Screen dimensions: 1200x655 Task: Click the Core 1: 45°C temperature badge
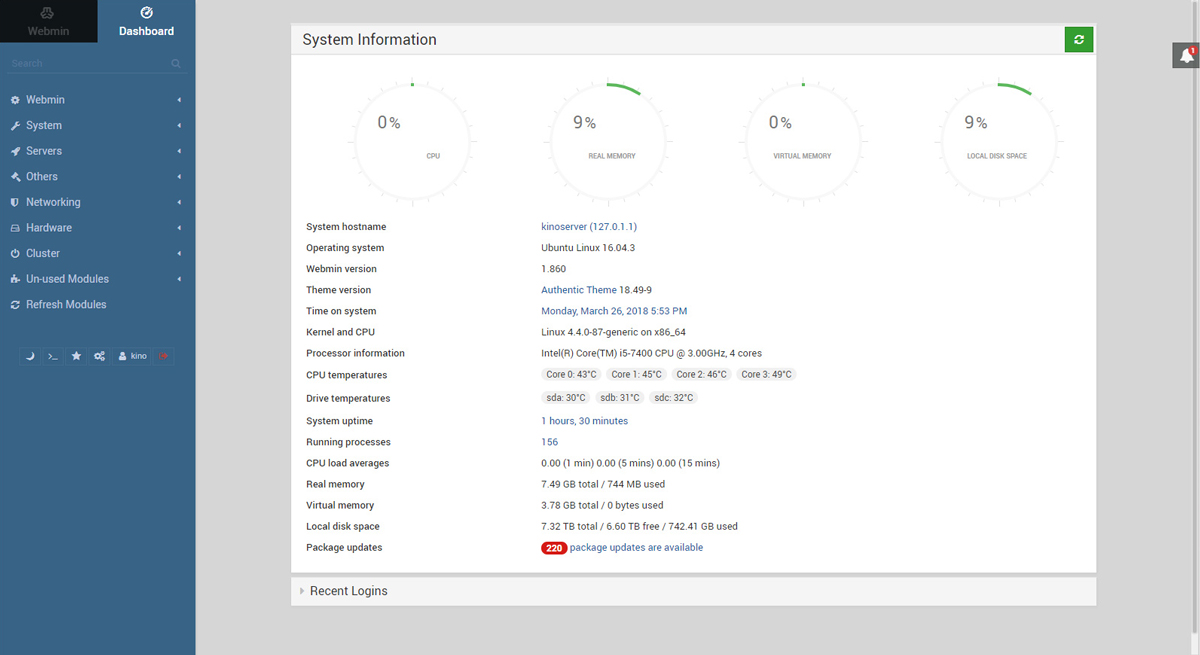coord(637,375)
